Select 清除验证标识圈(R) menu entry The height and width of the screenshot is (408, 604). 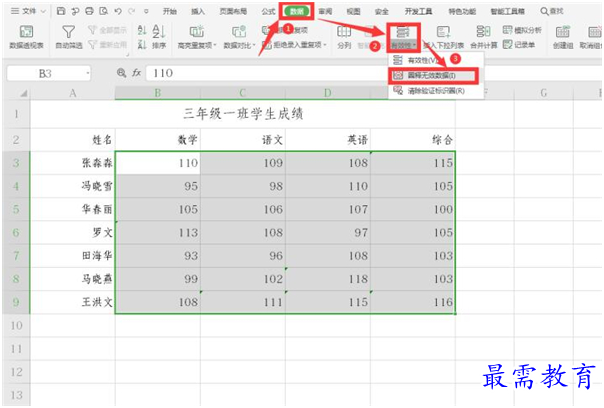434,91
